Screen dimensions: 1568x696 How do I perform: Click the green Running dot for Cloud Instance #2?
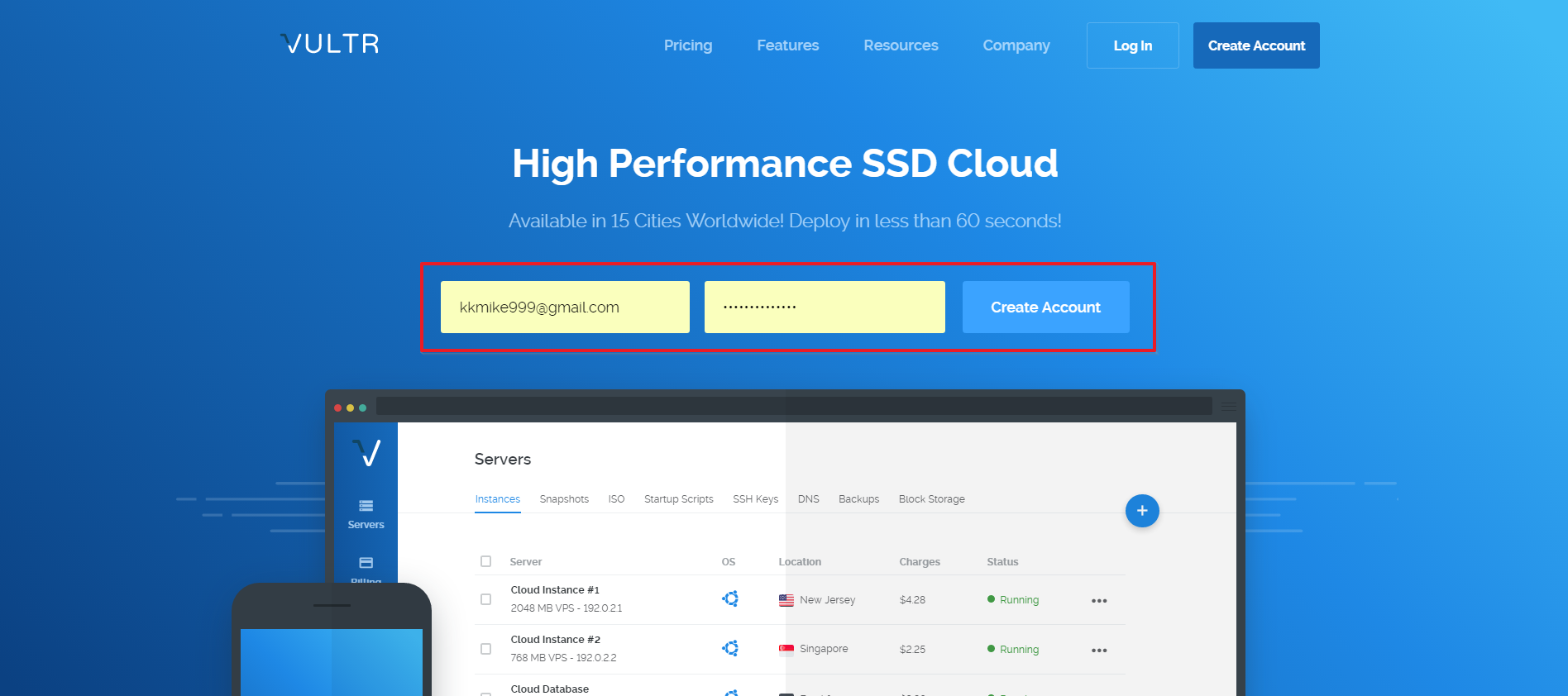(x=991, y=649)
